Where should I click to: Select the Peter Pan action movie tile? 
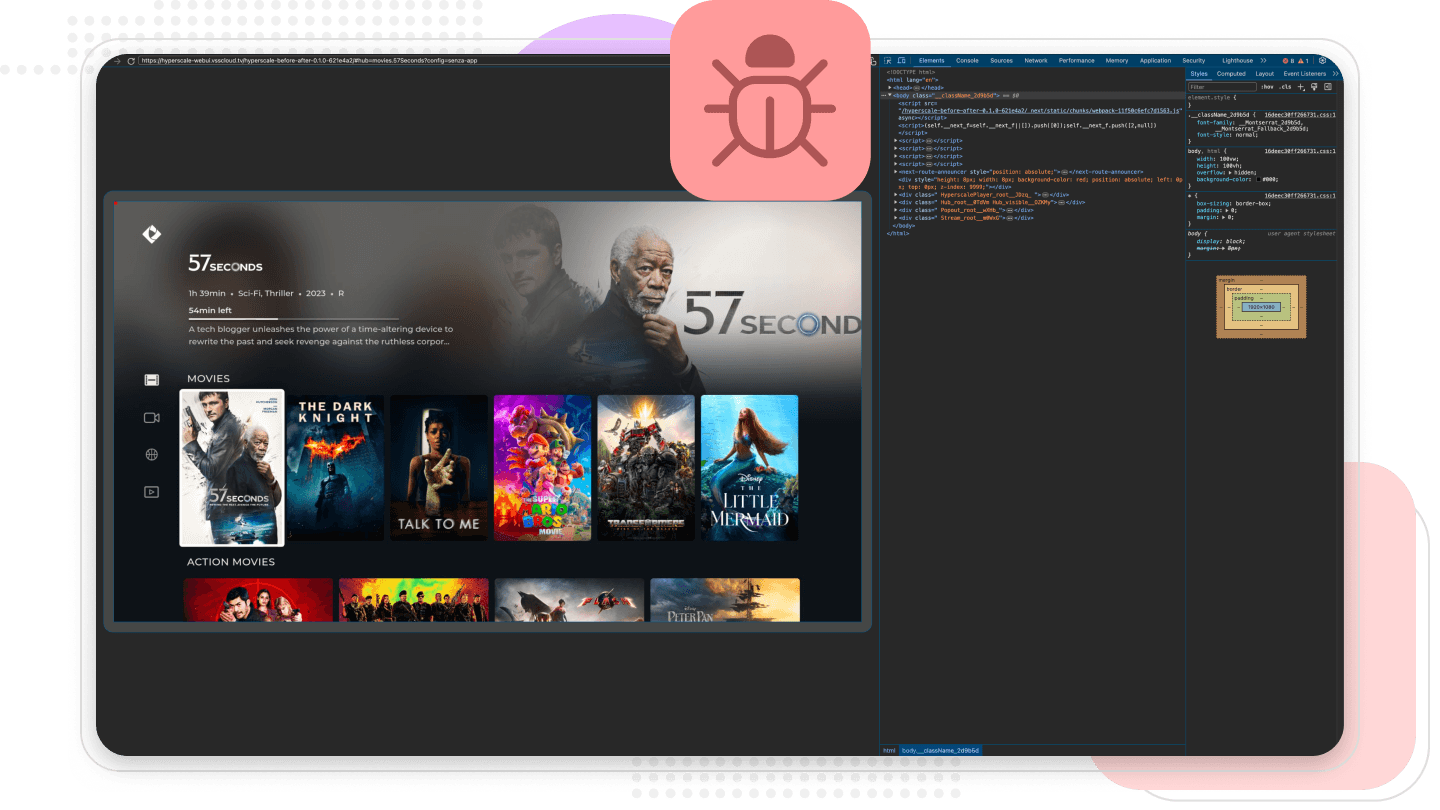tap(725, 600)
